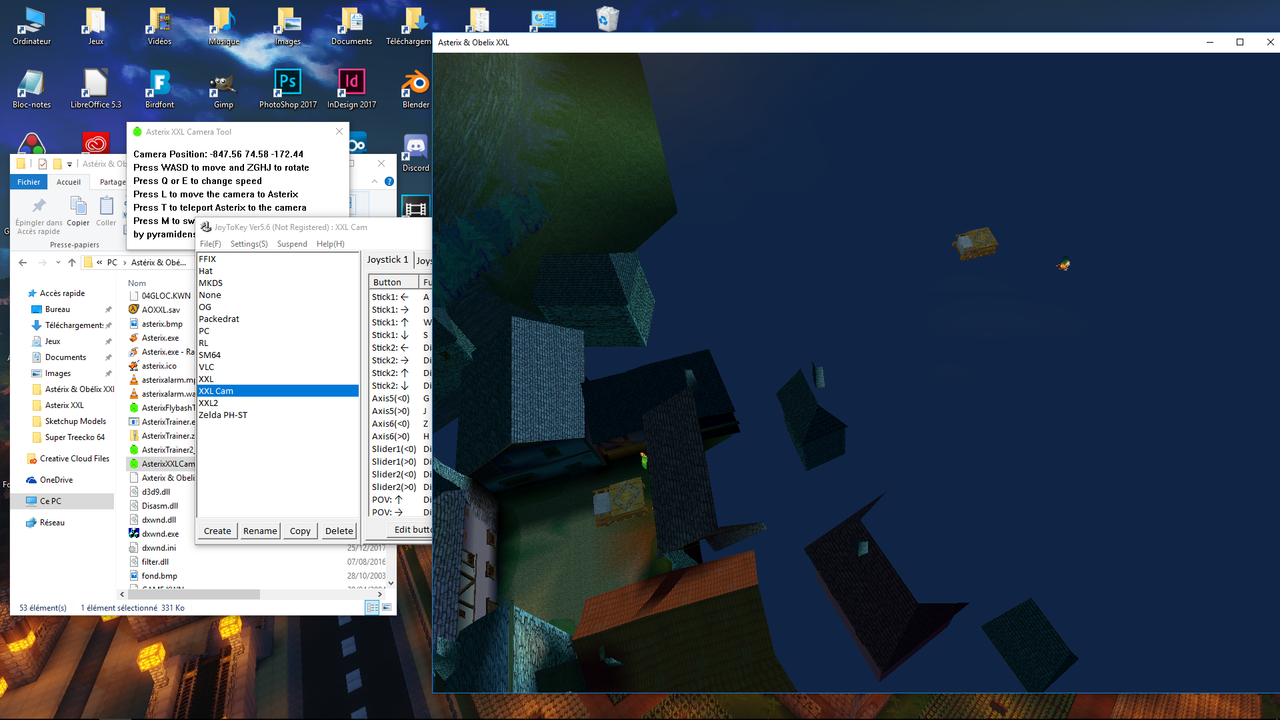The image size is (1280, 720).
Task: Select the Slider1(<0) row in JoyToKey
Action: click(401, 449)
